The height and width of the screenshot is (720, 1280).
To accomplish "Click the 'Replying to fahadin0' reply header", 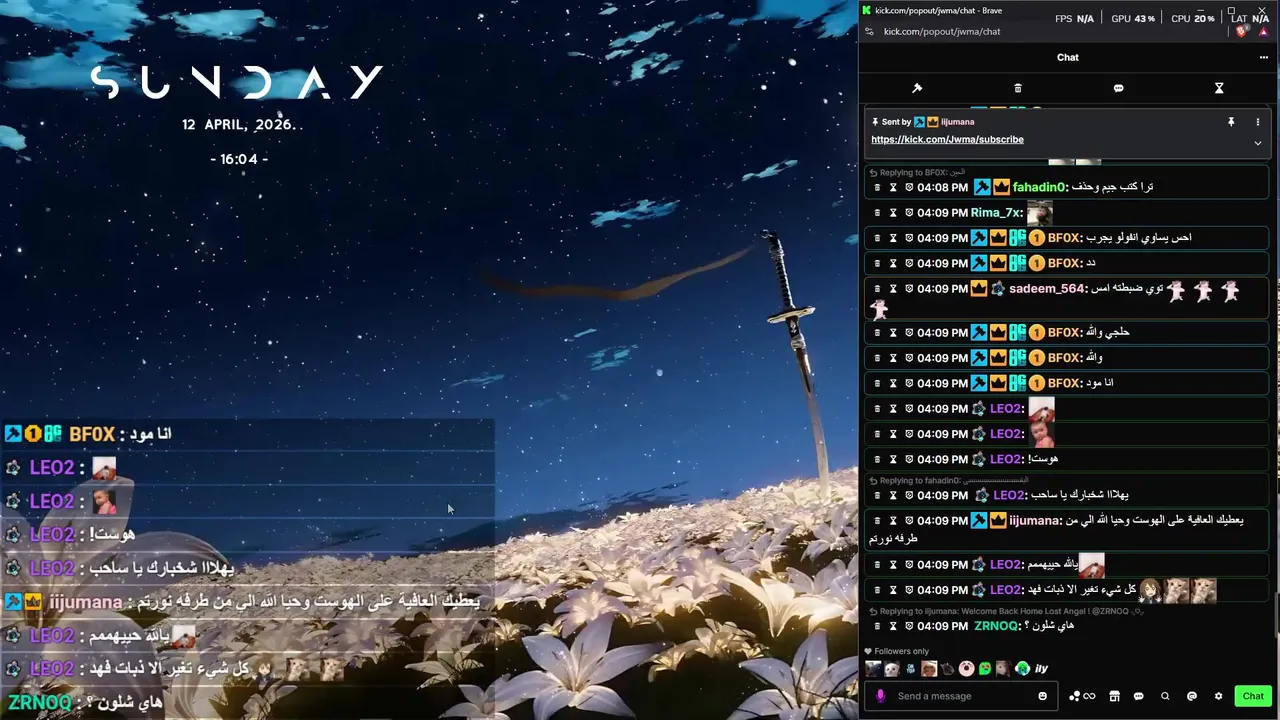I will (948, 481).
